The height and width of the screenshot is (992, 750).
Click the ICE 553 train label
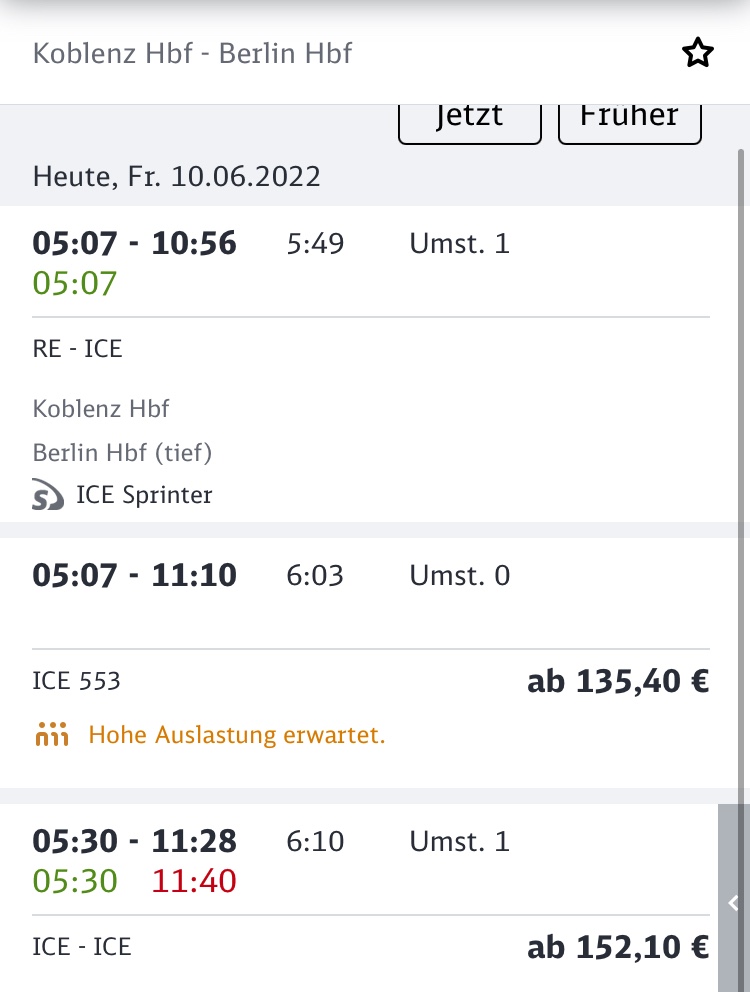pyautogui.click(x=77, y=682)
